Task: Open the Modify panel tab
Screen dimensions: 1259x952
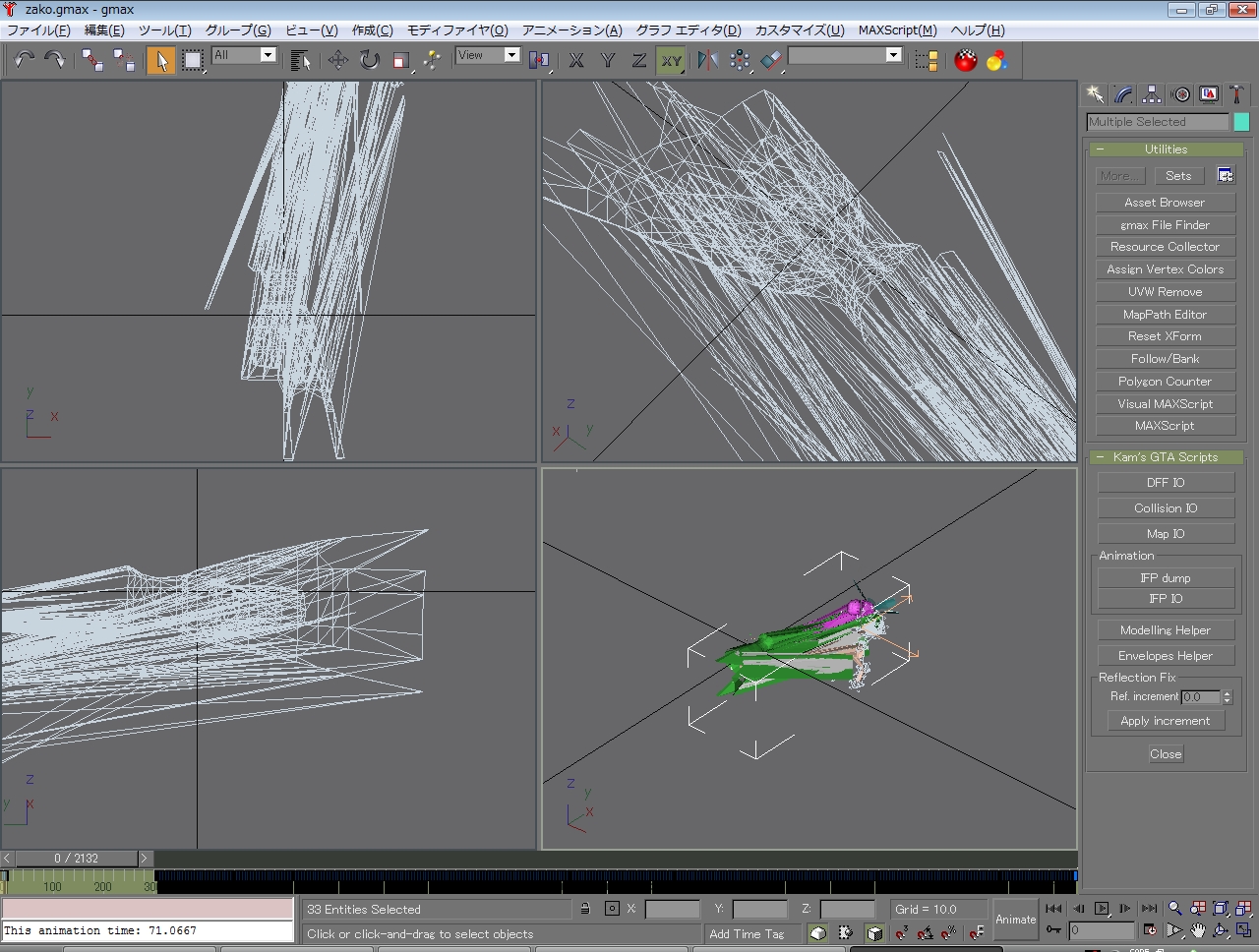Action: click(1123, 94)
